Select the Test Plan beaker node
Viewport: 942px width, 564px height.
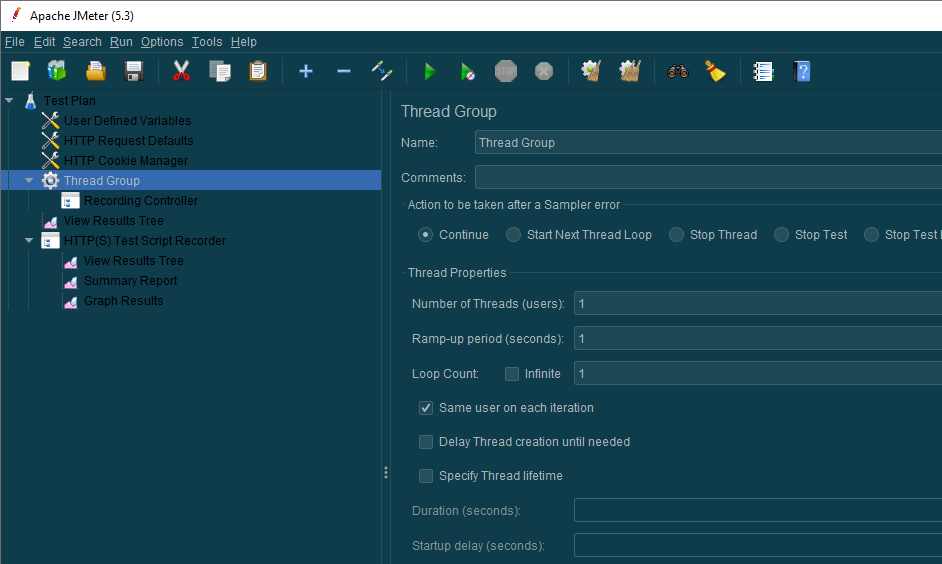(x=60, y=100)
